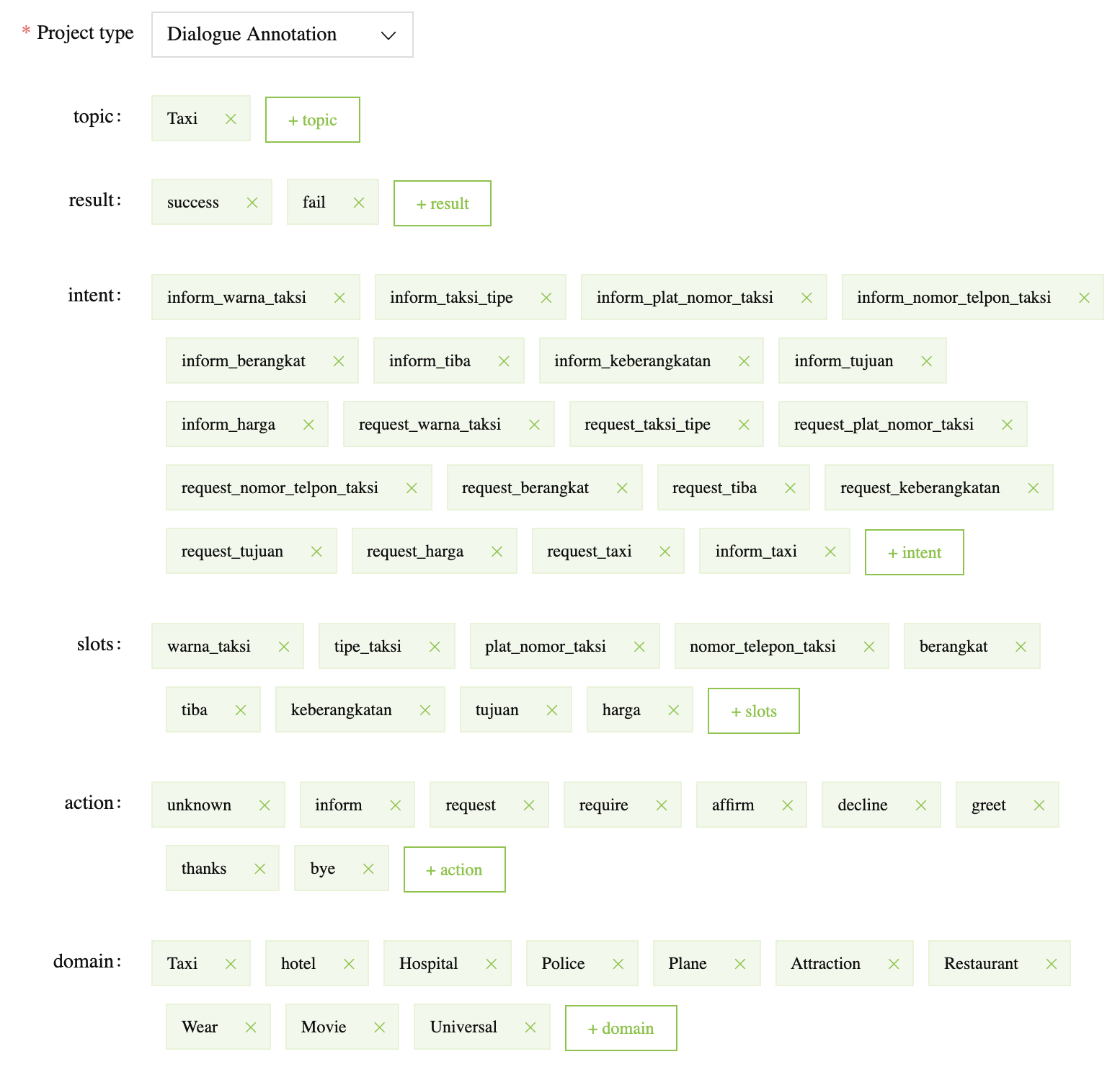Screen dimensions: 1120x1080
Task: Delete the request_harga intent tag
Action: tap(497, 552)
